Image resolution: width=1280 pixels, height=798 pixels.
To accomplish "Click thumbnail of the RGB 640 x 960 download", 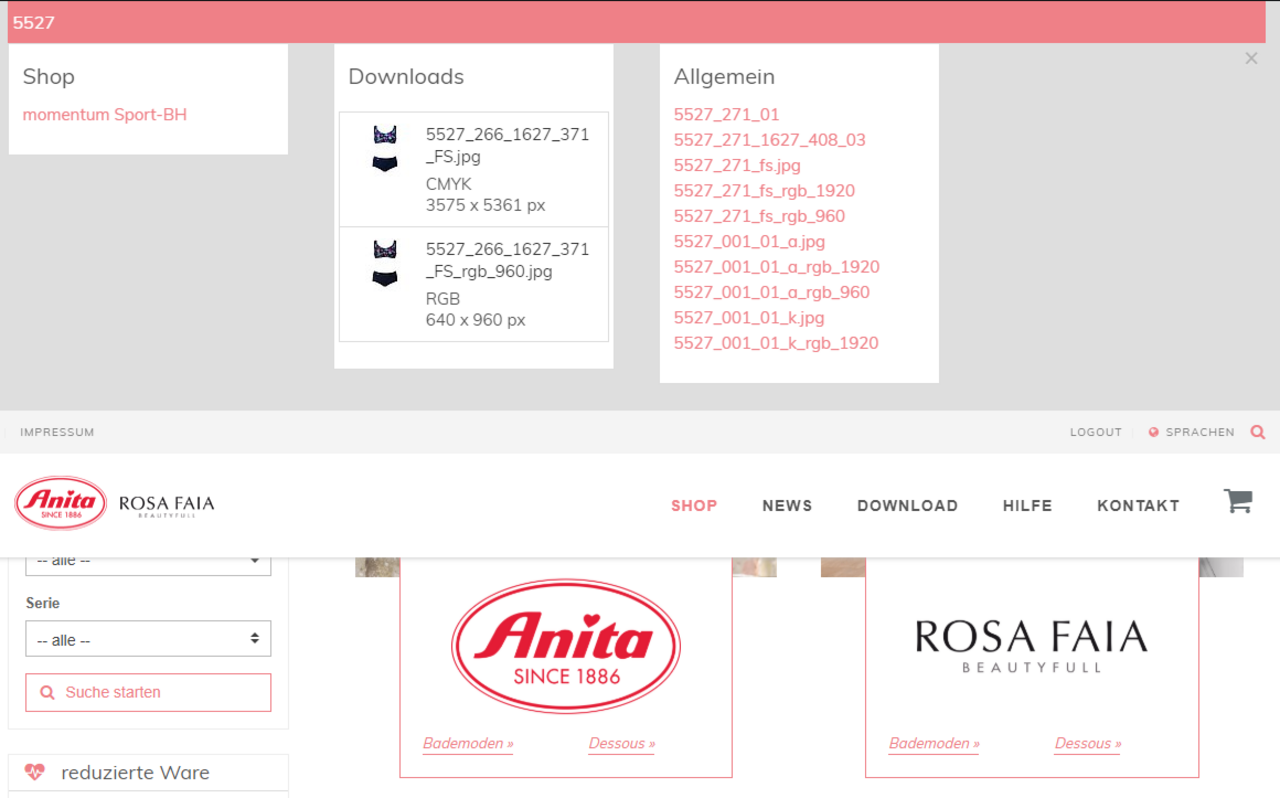I will point(385,264).
